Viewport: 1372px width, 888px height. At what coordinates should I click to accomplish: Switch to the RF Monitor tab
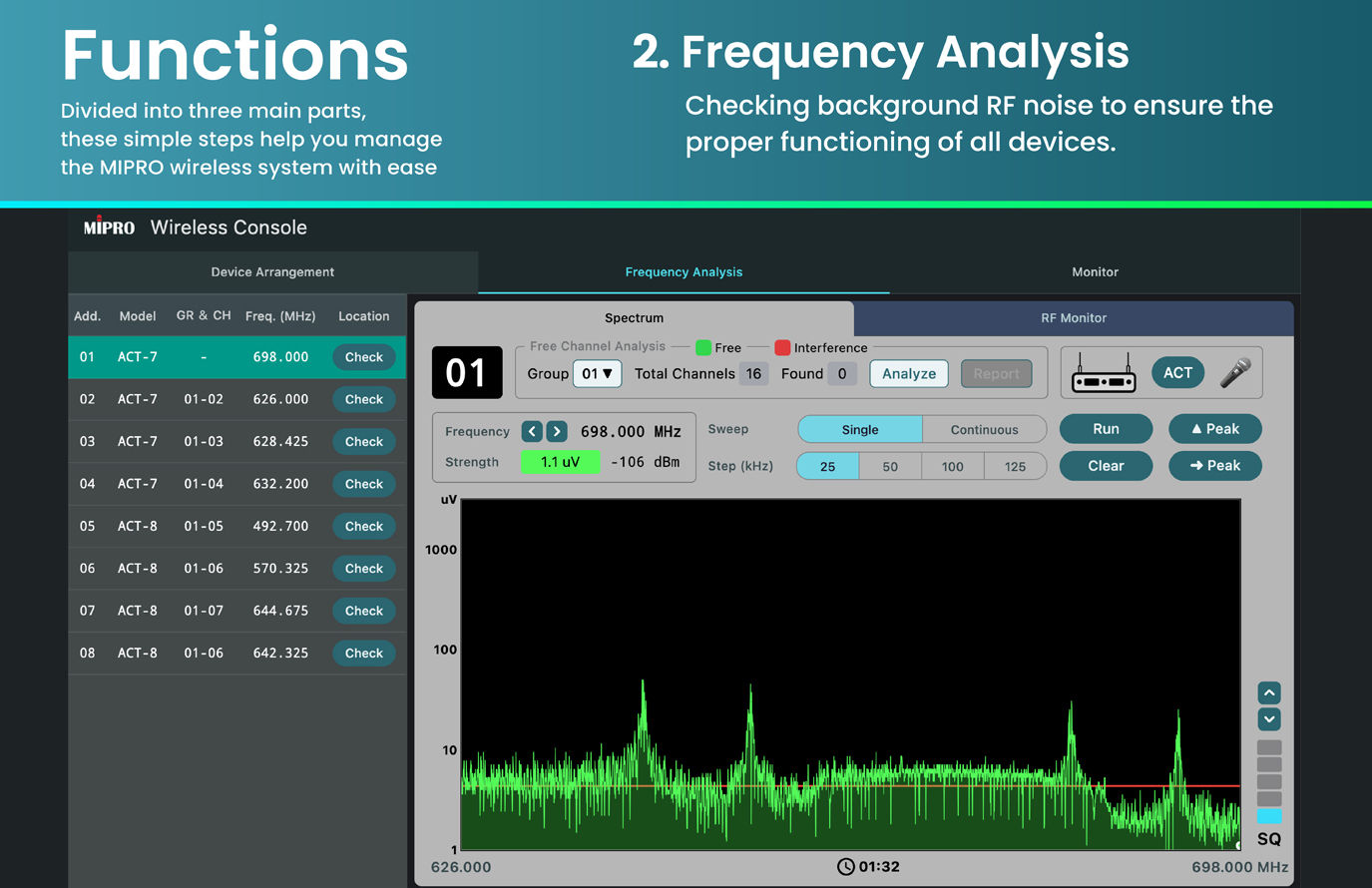[1073, 318]
